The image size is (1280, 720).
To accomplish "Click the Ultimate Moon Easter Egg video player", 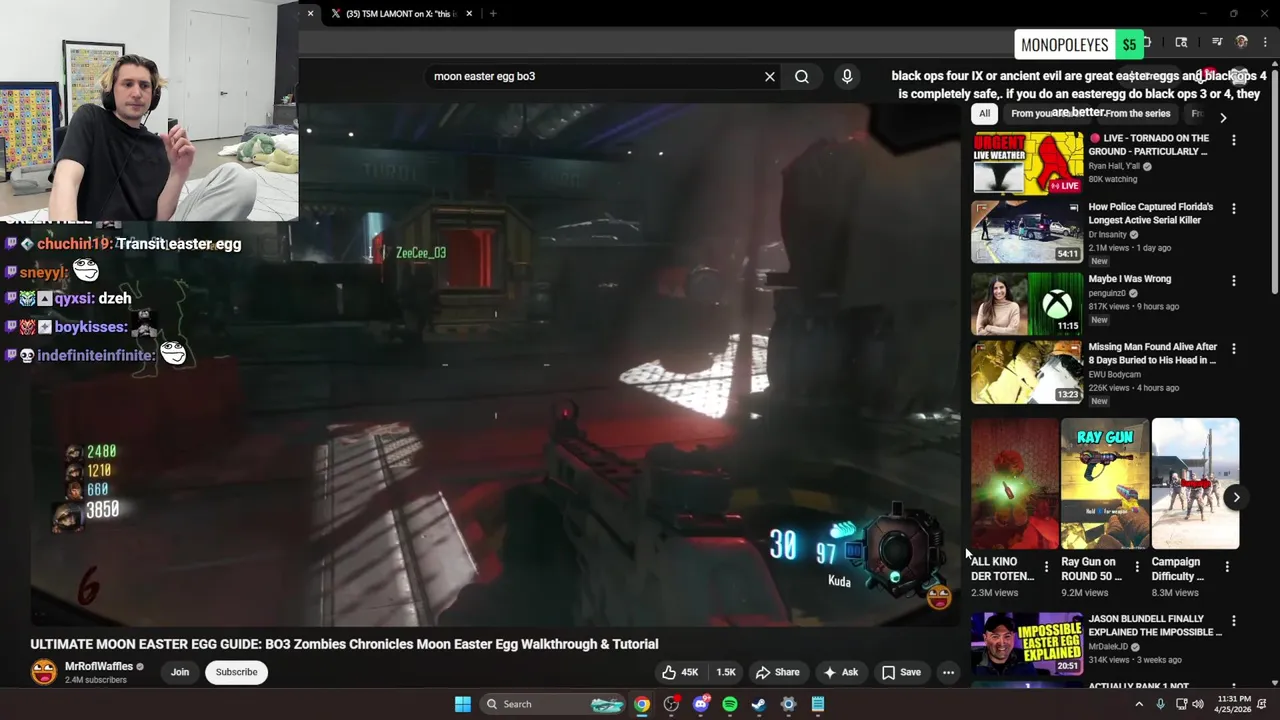I will click(495, 365).
